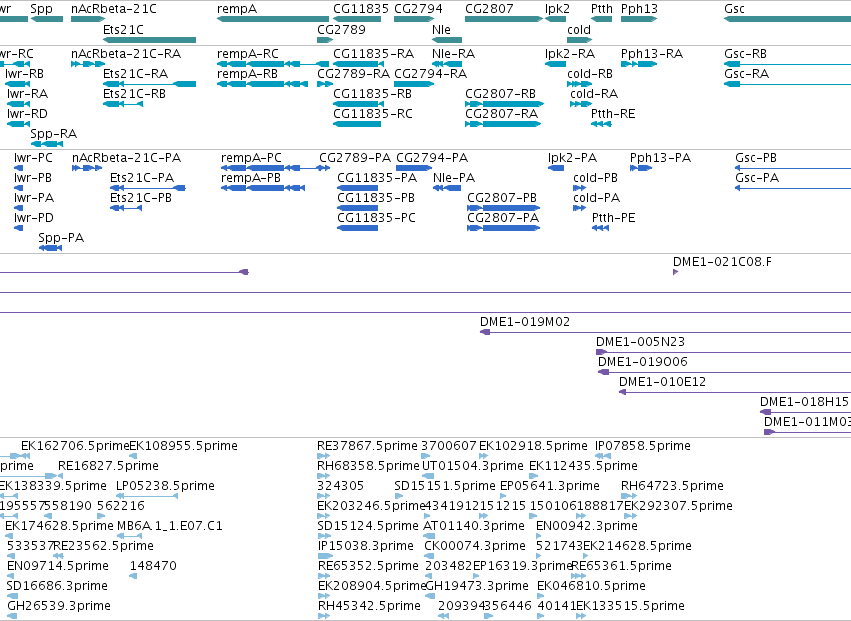Click the RE37867.5prime EST label
Viewport: 851px width, 621px height.
pos(367,446)
